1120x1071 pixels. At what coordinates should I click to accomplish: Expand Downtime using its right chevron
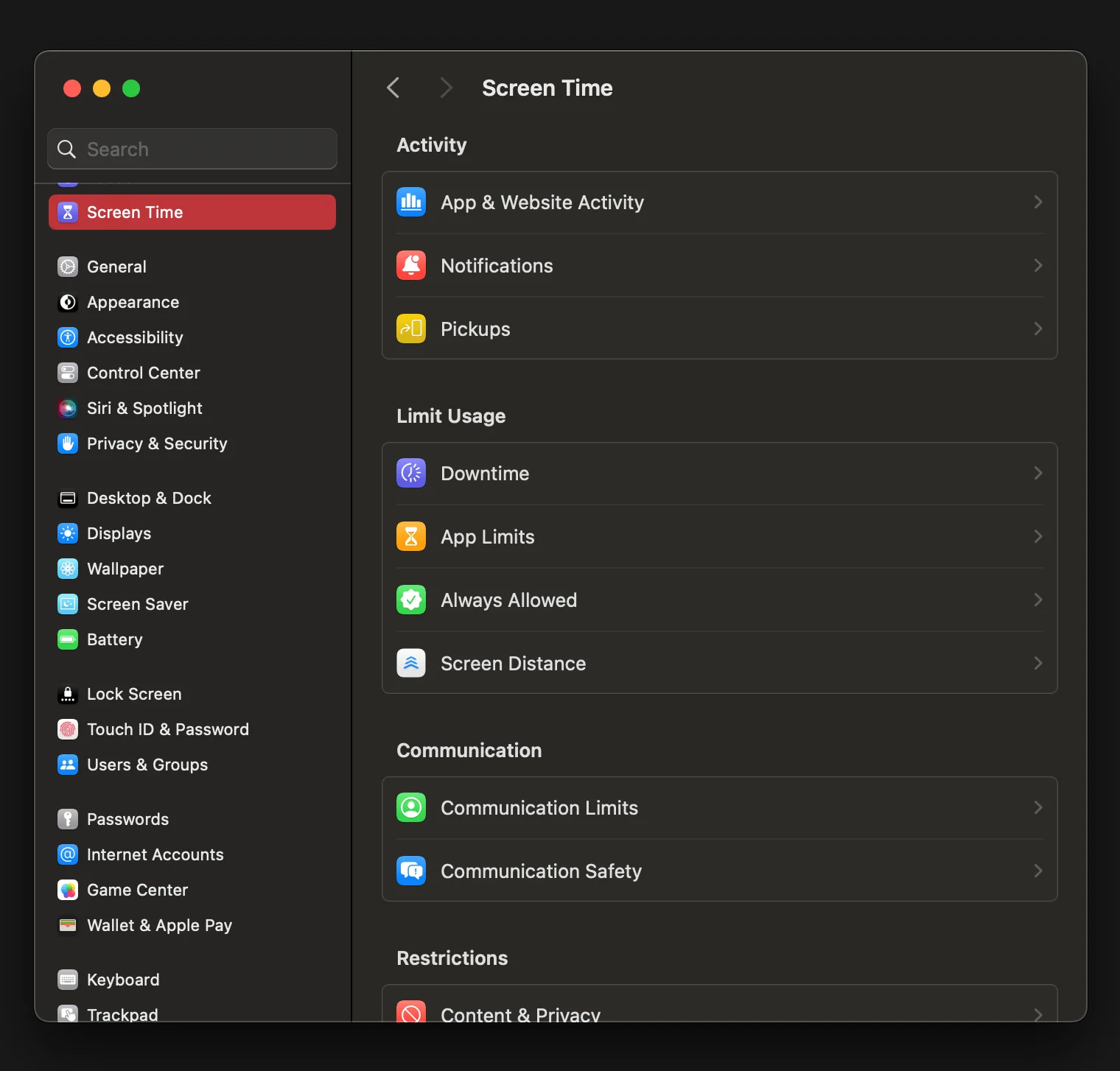[1037, 473]
